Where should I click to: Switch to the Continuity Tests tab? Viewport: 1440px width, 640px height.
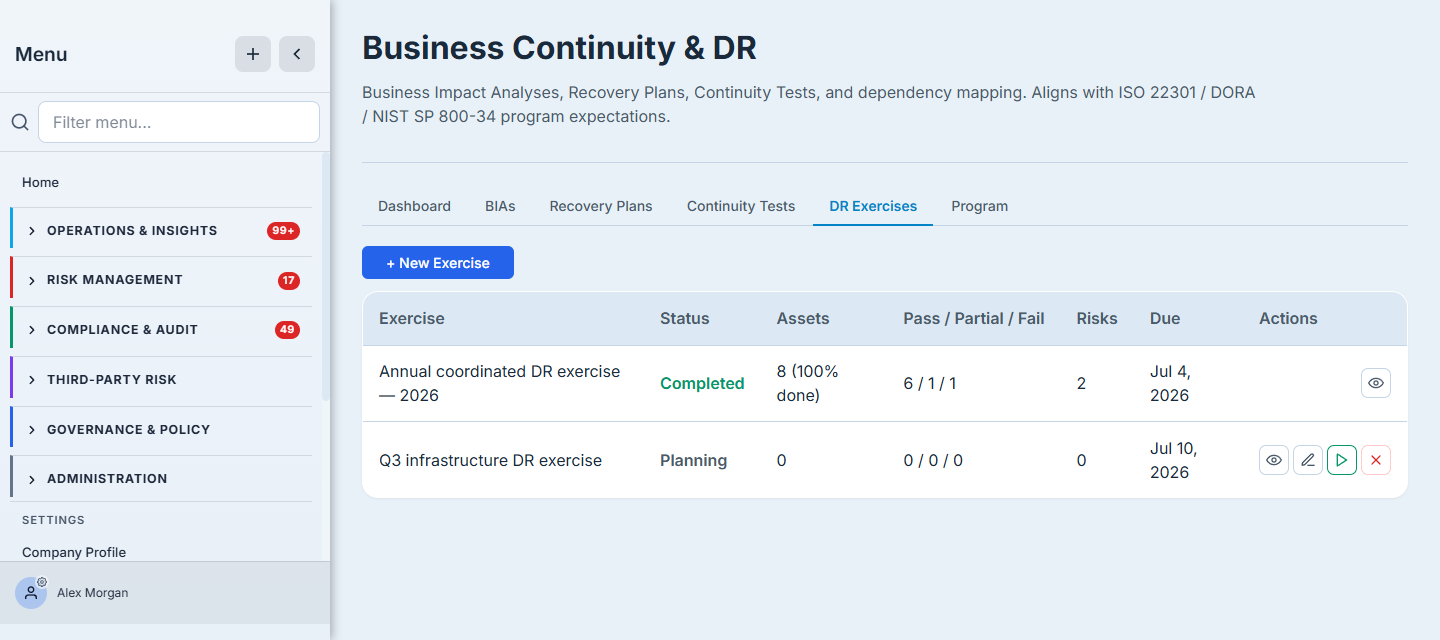(741, 206)
